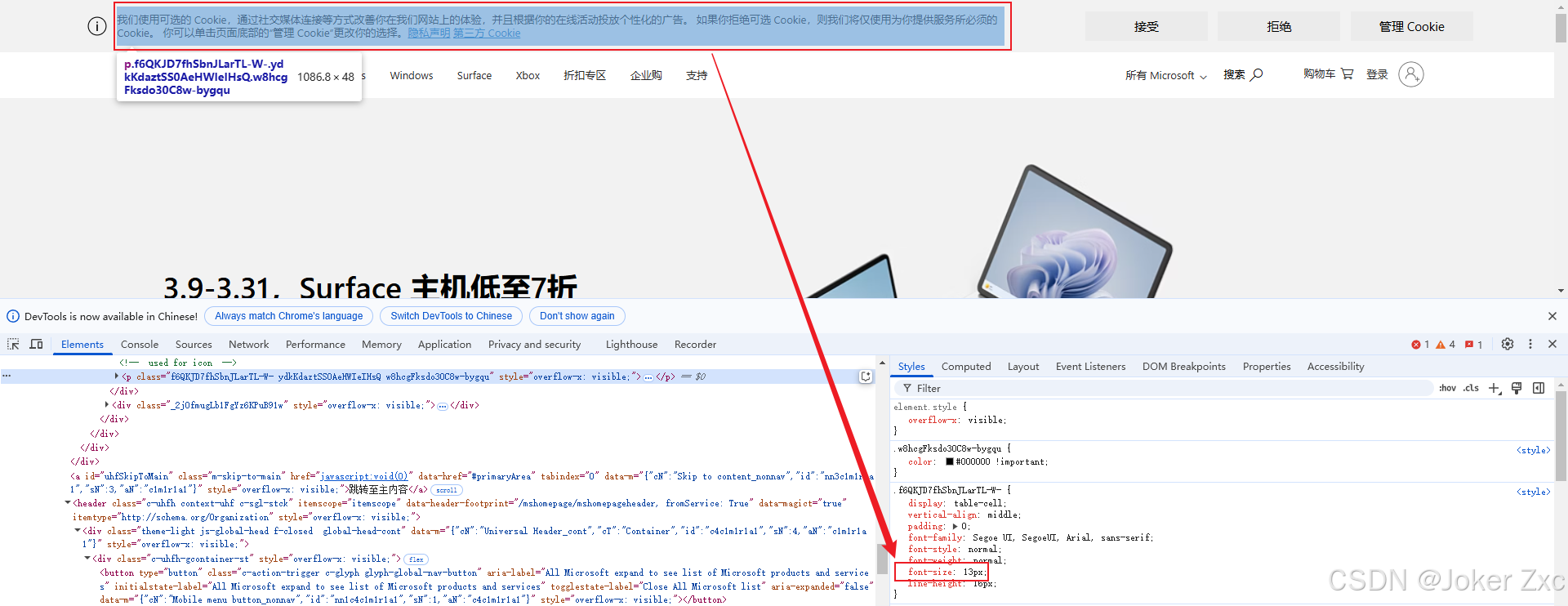Screen dimensions: 1568x606
Task: Click the page scrollbar down arrow
Action: (1561, 291)
